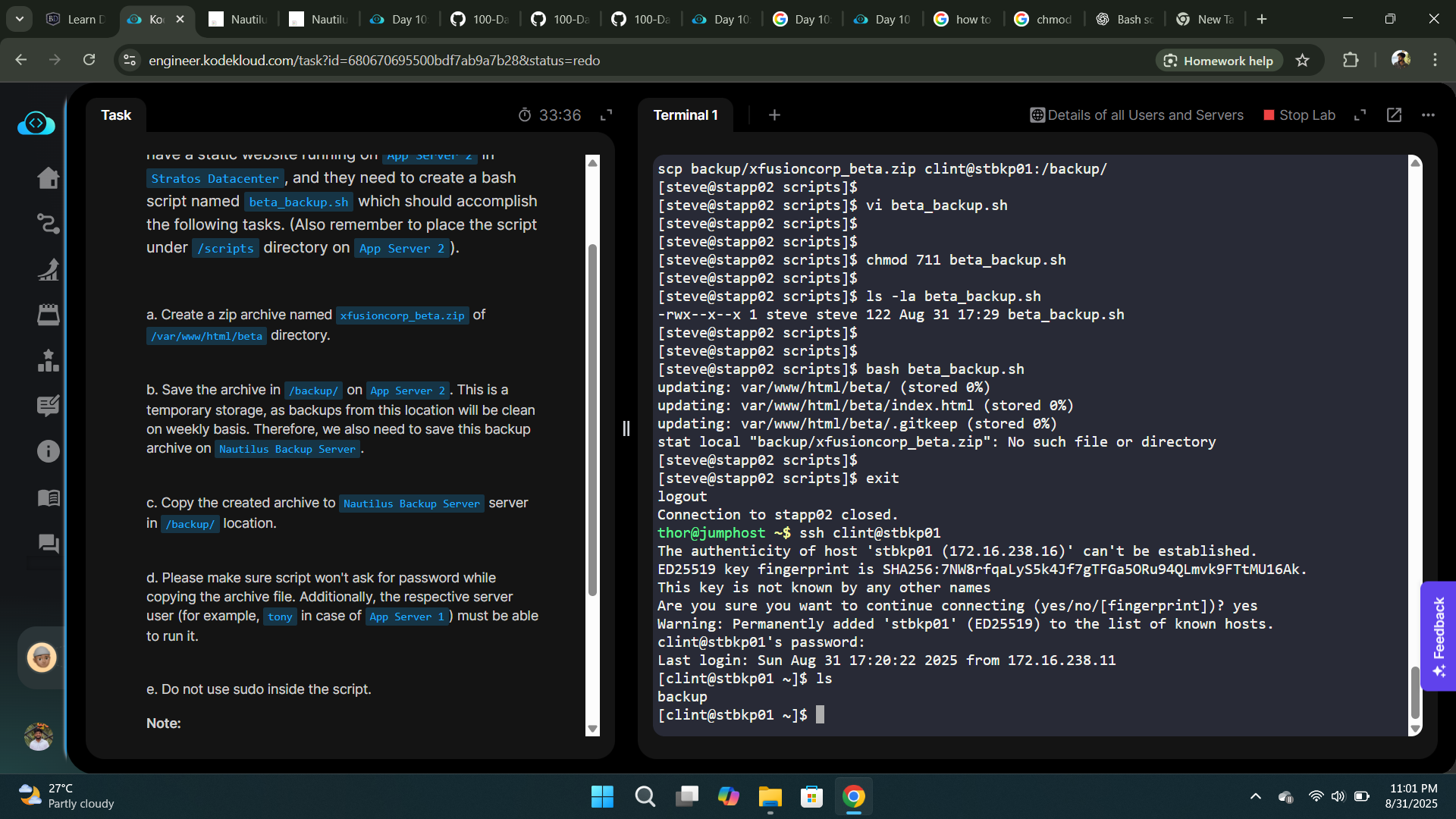Switch to the 'chmod' Google tab

(1044, 19)
